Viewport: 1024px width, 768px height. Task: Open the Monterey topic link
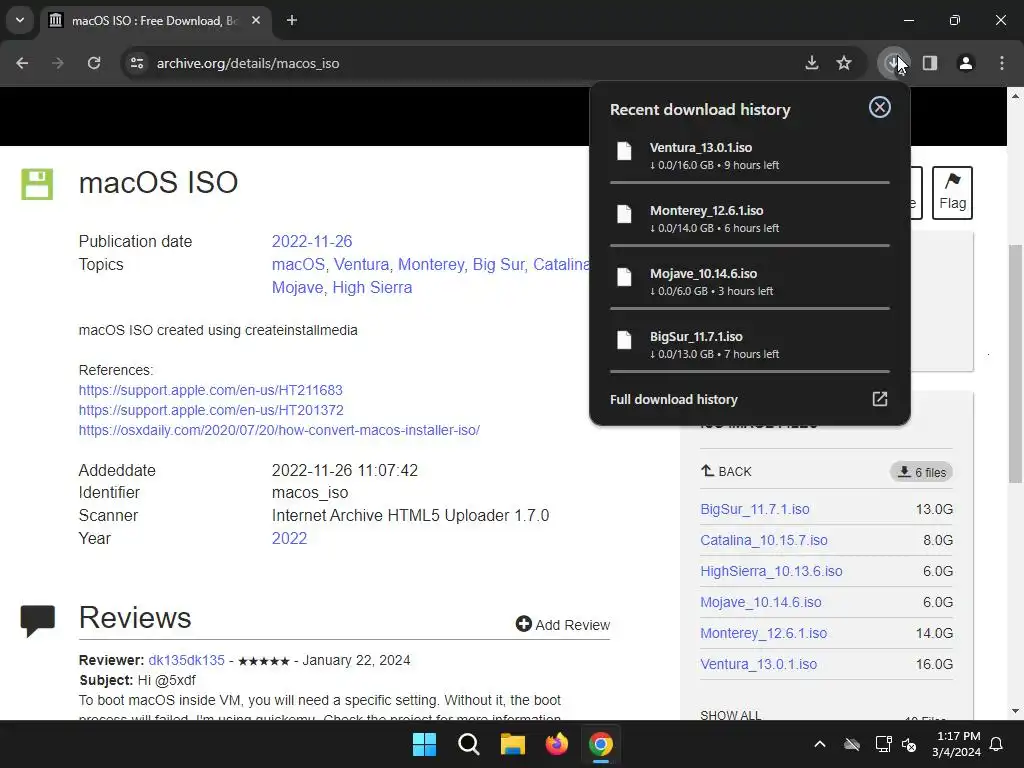[x=430, y=264]
